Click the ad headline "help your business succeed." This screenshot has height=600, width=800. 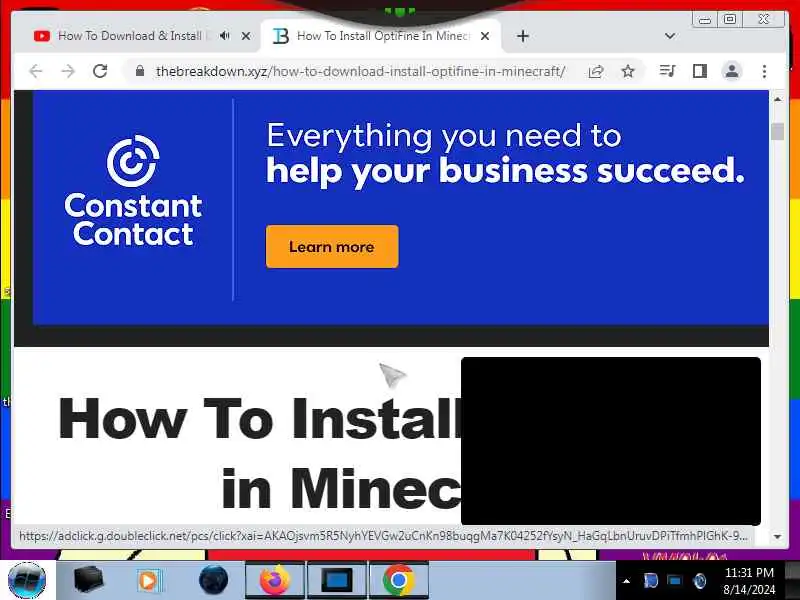(x=505, y=170)
